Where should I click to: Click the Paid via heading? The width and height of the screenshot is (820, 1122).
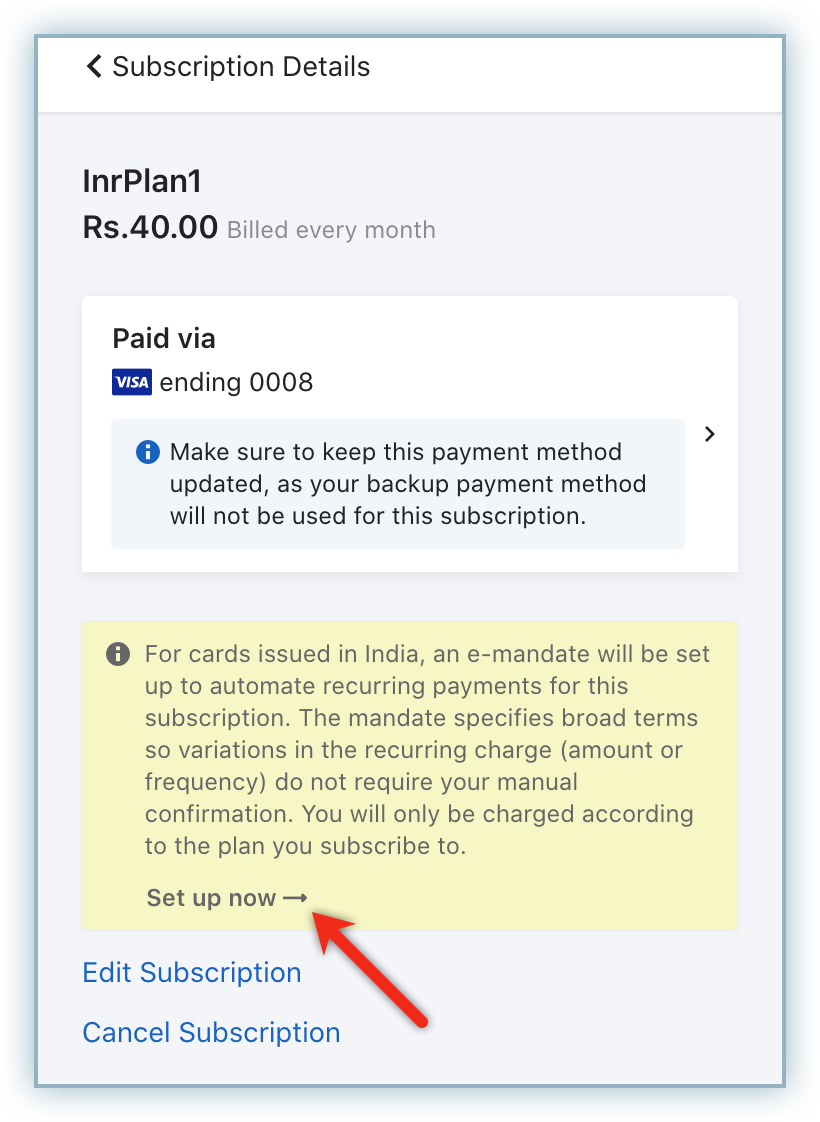pos(163,339)
